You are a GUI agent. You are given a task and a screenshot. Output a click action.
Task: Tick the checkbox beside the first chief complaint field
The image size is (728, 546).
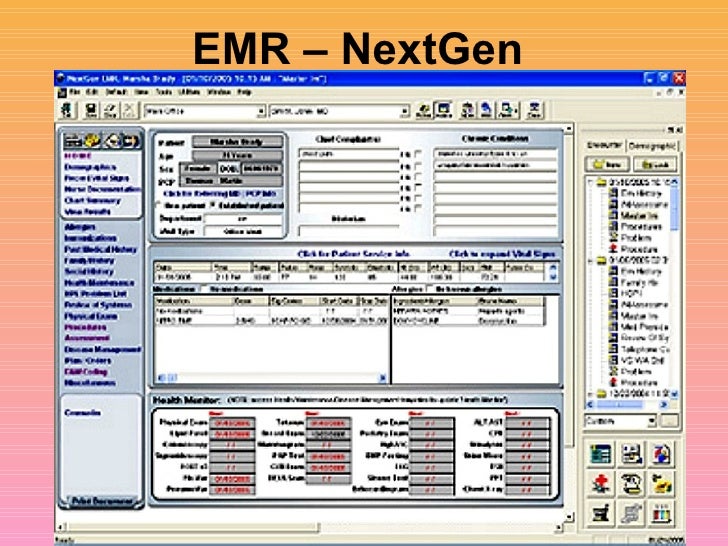418,154
